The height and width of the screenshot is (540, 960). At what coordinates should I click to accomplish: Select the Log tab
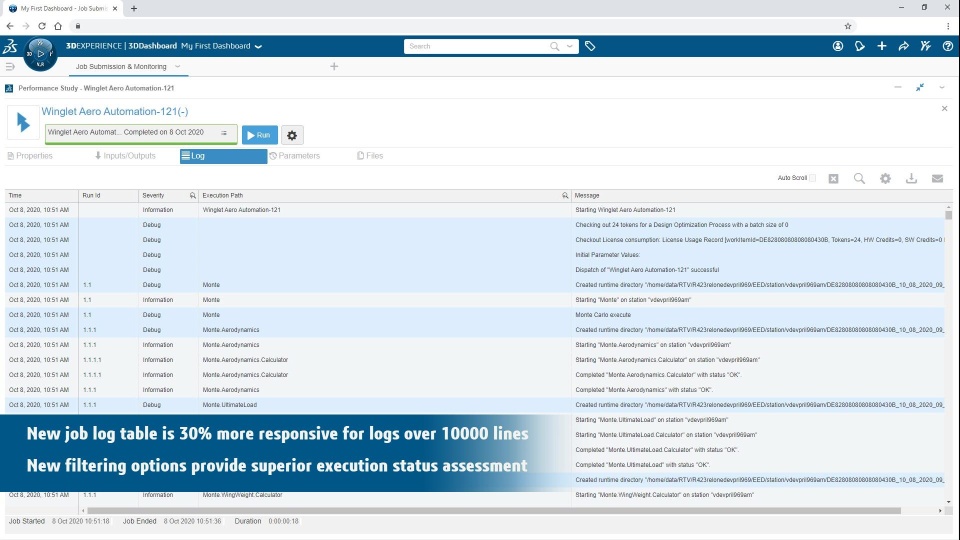(223, 156)
